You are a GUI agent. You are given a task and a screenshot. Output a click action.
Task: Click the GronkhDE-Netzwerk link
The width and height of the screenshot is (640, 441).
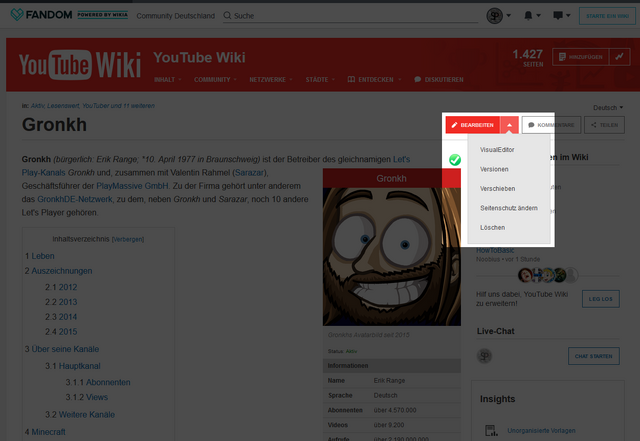pos(75,199)
